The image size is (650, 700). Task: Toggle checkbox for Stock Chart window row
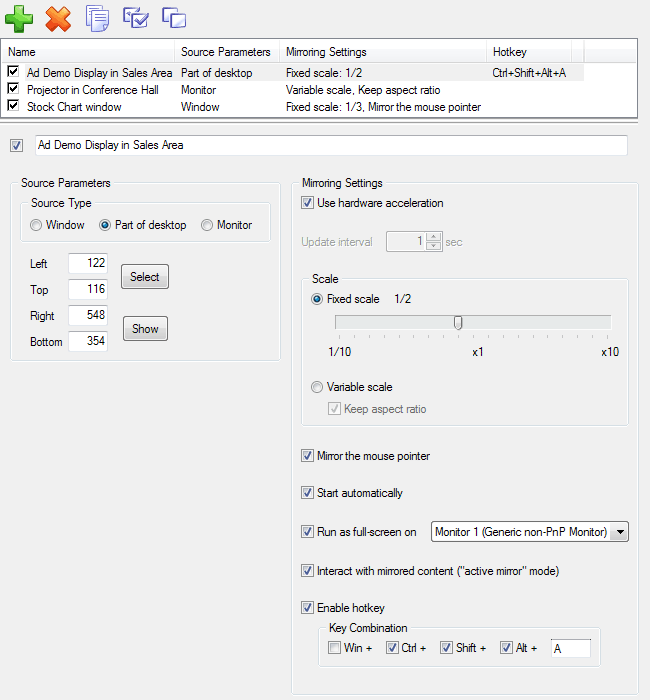13,105
